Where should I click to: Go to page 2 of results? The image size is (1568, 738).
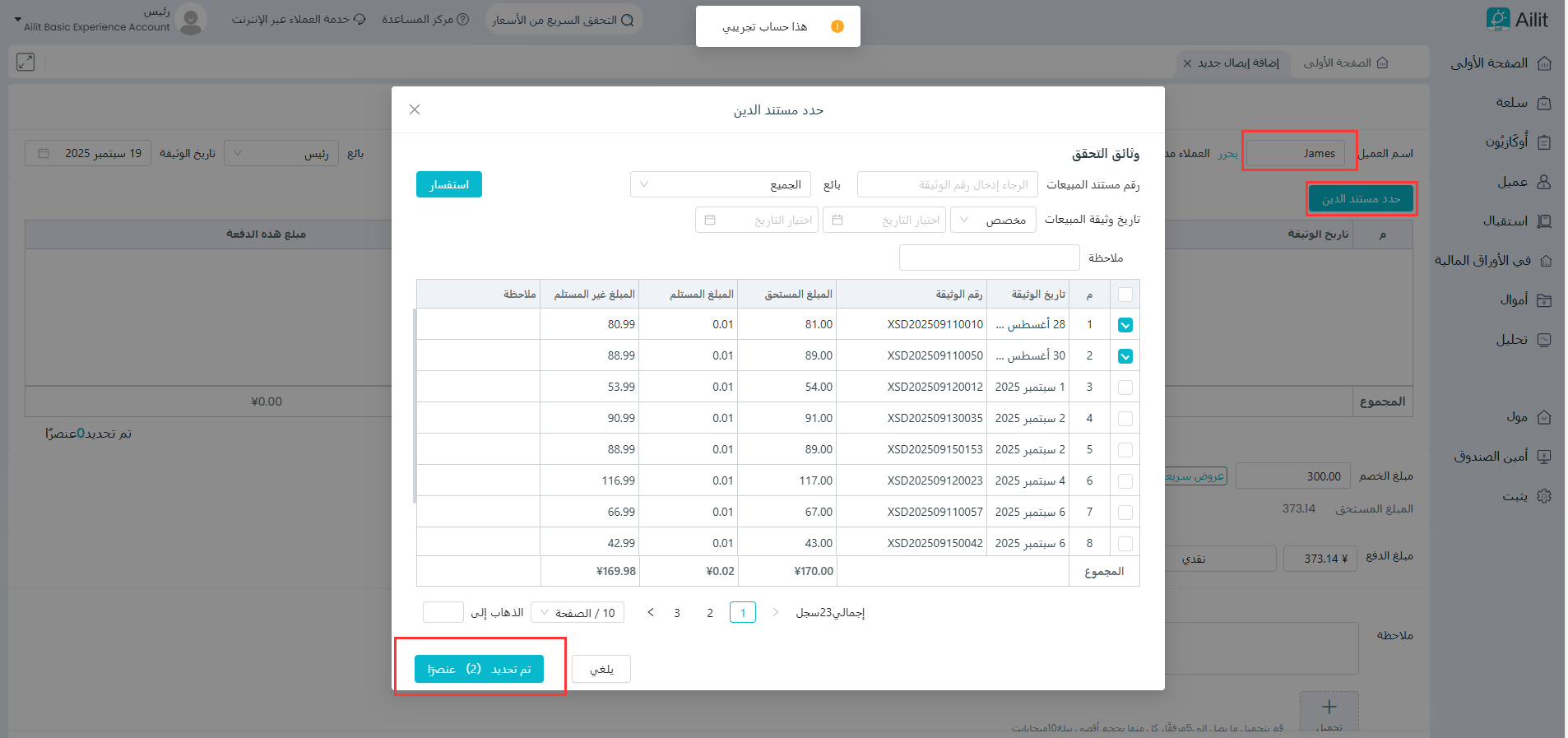point(710,613)
